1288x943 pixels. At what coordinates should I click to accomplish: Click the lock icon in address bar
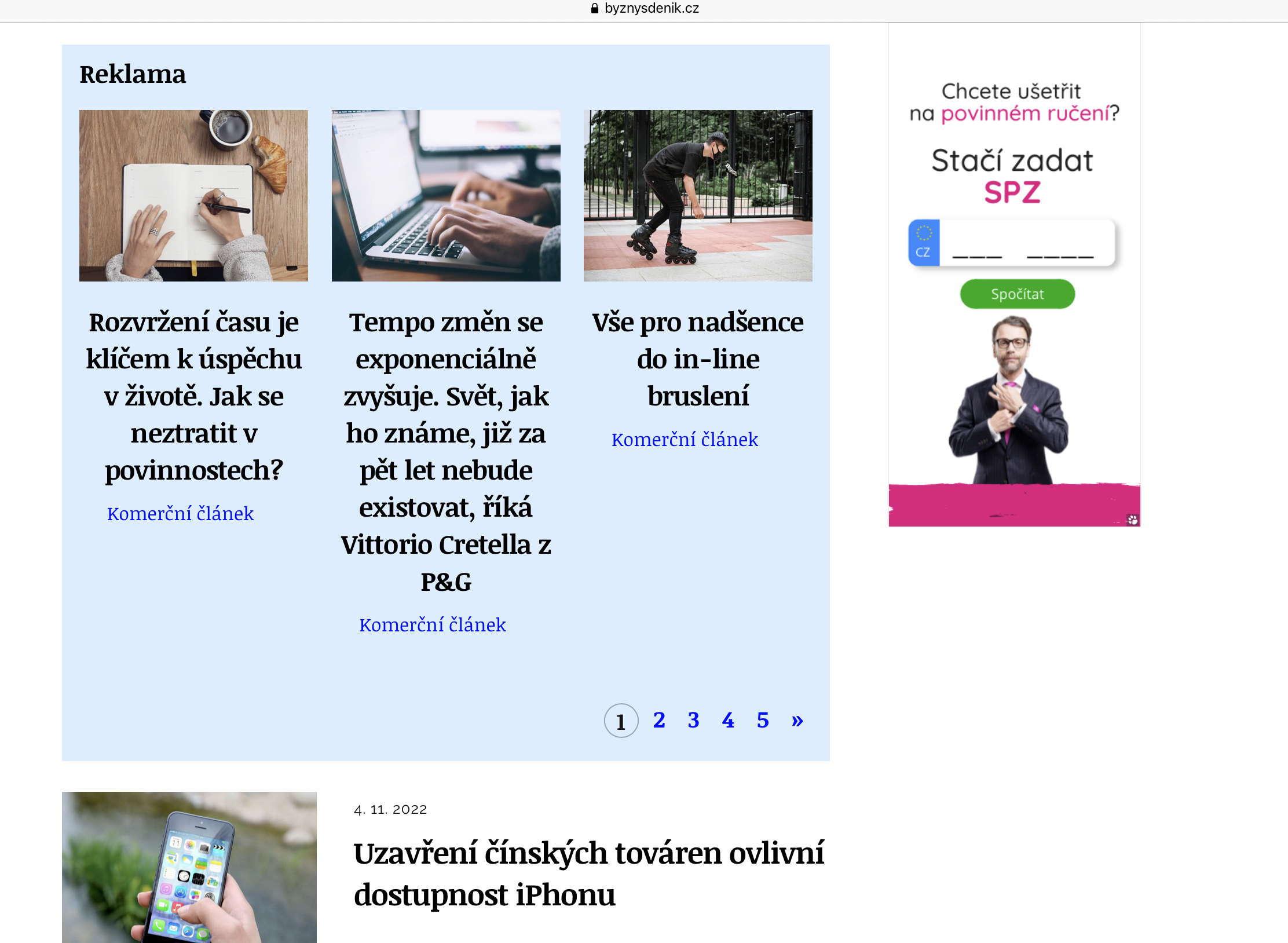tap(594, 8)
